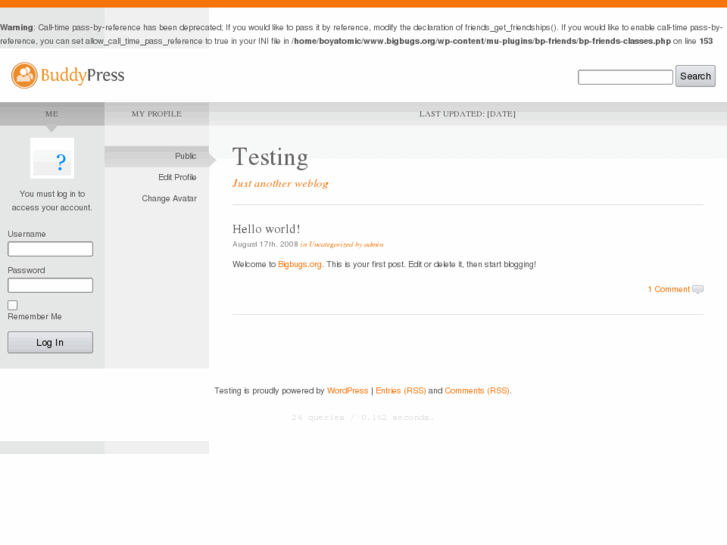
Task: Open the Entries (RSS) feed link
Action: [x=401, y=391]
